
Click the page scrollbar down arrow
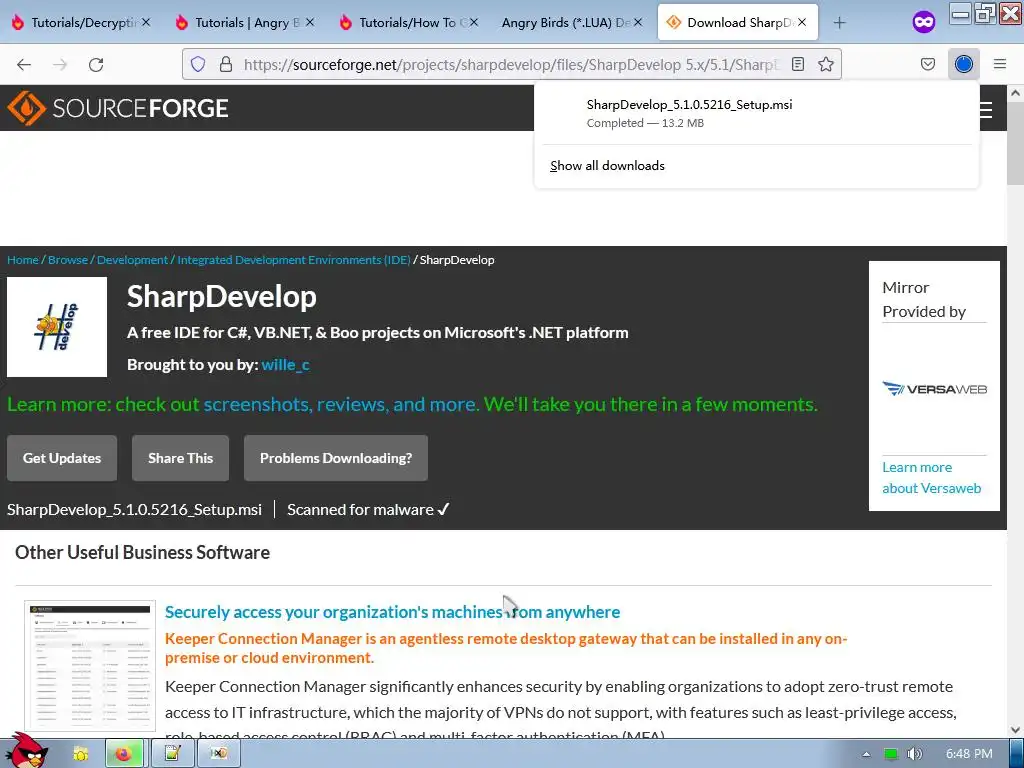pos(1015,730)
